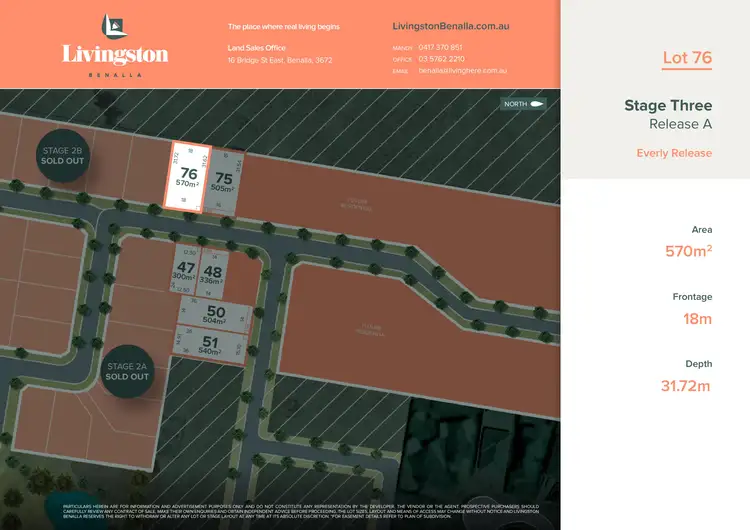Select highlighted Lot 76 on the map
The width and height of the screenshot is (750, 530).
click(187, 177)
